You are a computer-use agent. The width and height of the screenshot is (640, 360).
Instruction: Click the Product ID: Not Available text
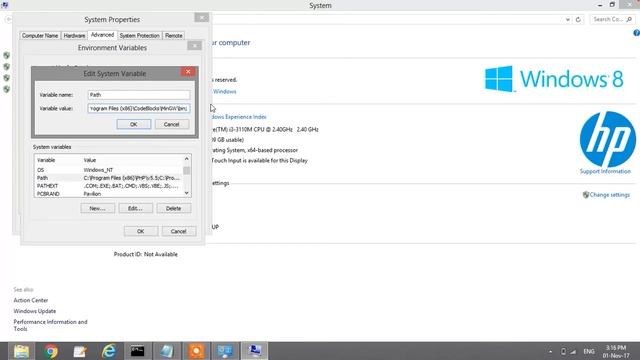tap(145, 254)
